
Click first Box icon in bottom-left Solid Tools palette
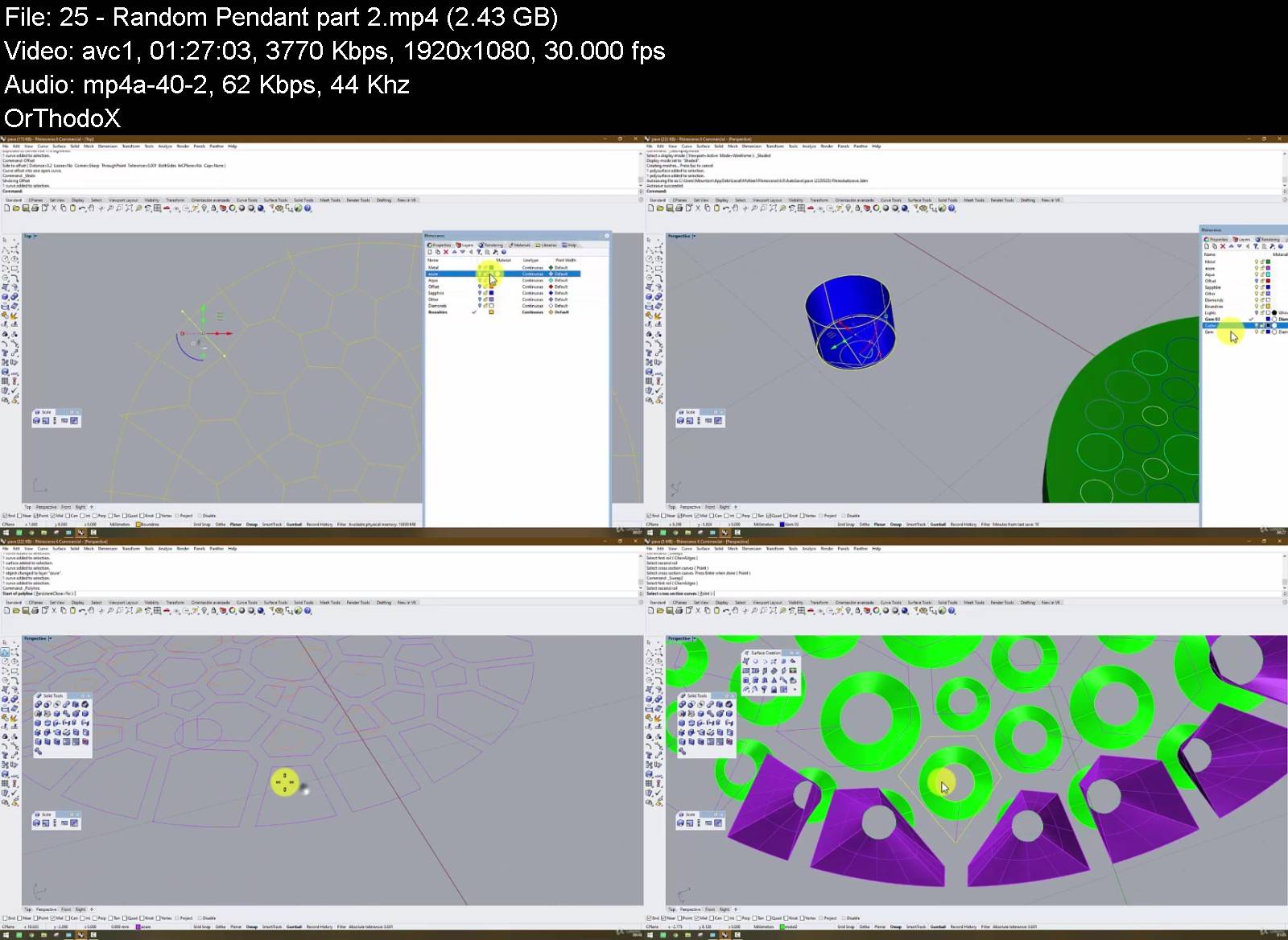tap(38, 704)
